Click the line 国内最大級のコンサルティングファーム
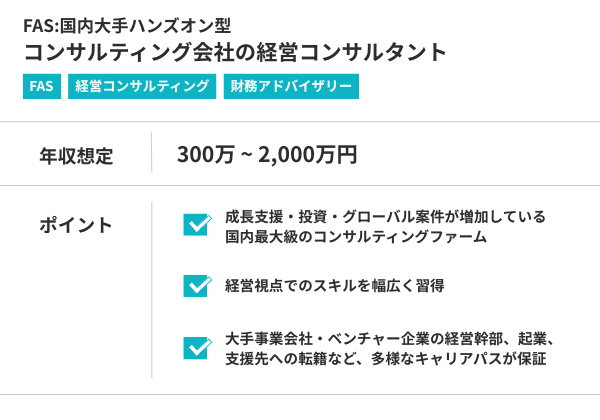Viewport: 600px width, 420px height. pos(356,237)
